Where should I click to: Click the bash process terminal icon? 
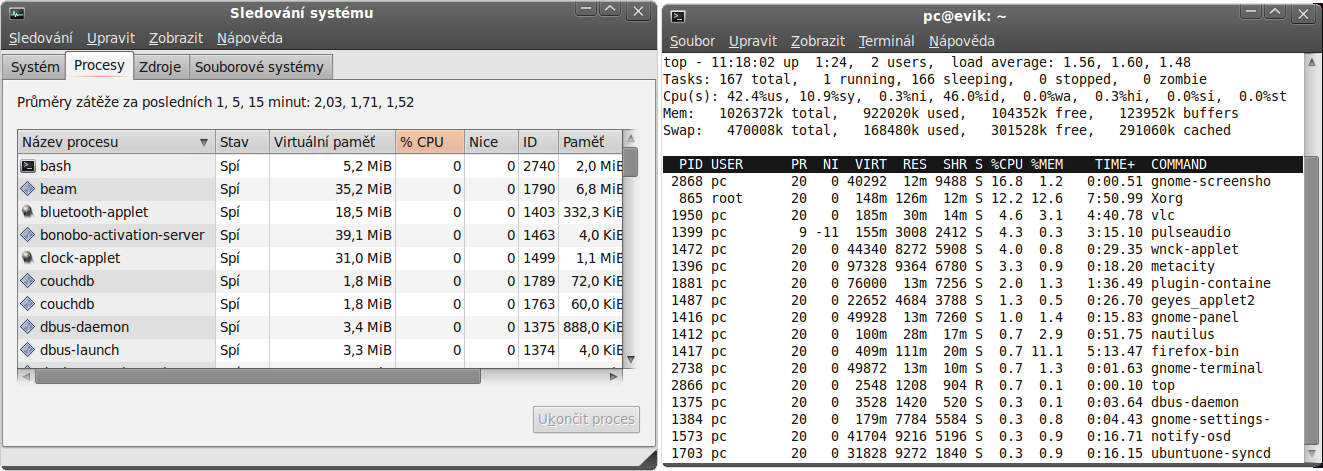tap(28, 166)
